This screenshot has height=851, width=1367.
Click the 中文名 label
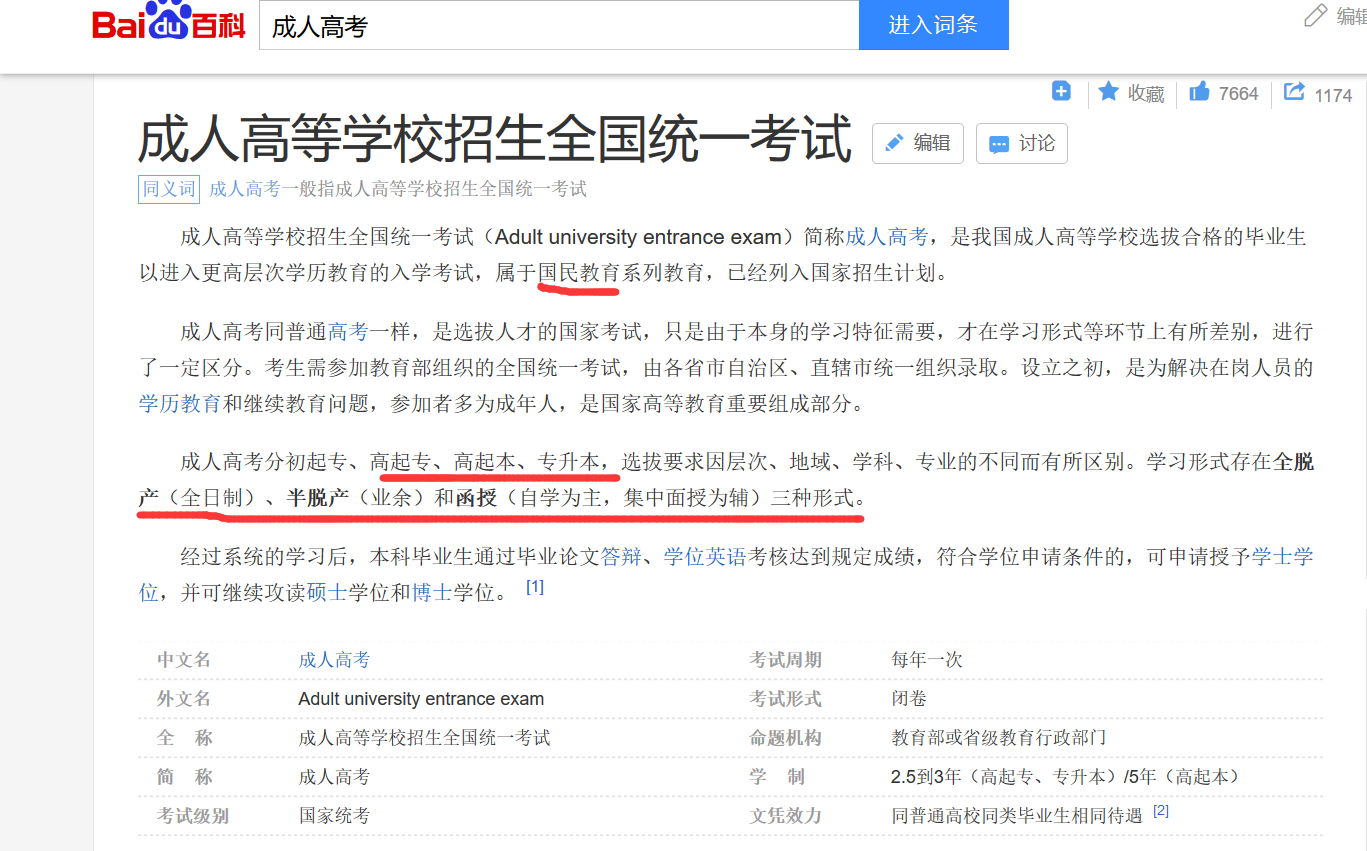coord(184,660)
